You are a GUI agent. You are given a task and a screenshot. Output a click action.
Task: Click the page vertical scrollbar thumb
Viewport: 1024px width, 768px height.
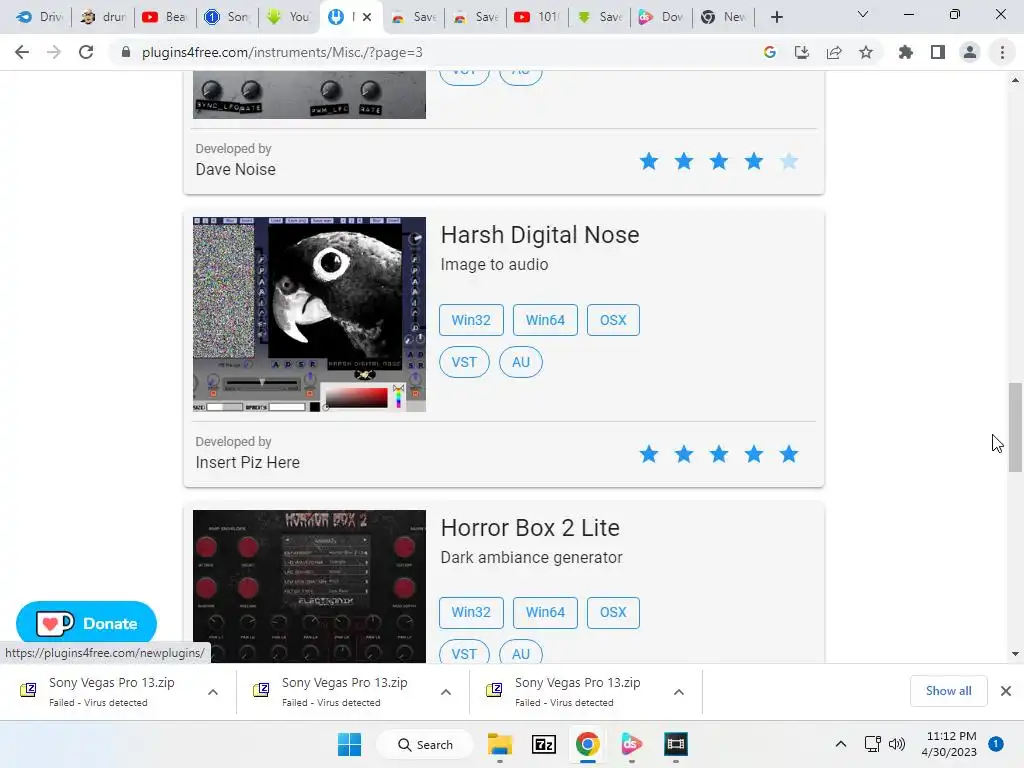point(1015,427)
